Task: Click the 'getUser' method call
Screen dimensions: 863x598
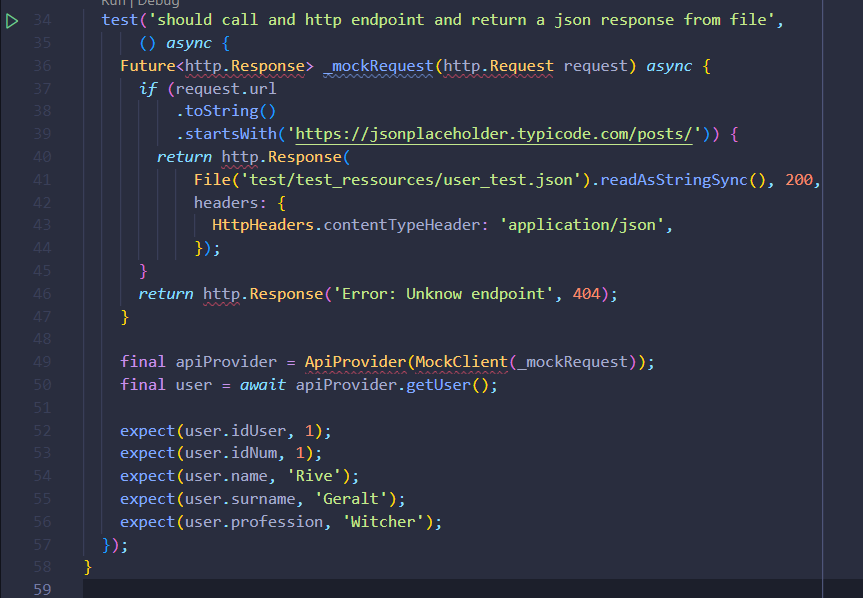Action: tap(439, 385)
